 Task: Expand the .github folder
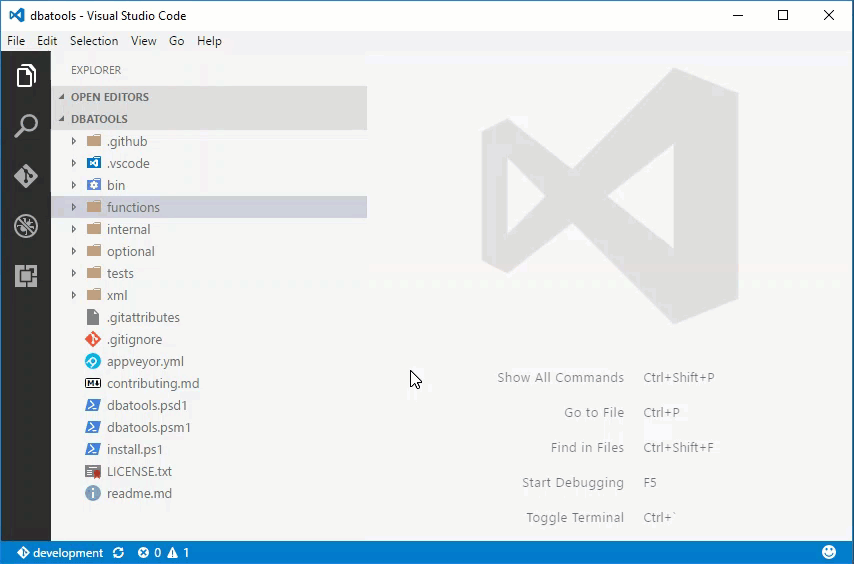(74, 141)
